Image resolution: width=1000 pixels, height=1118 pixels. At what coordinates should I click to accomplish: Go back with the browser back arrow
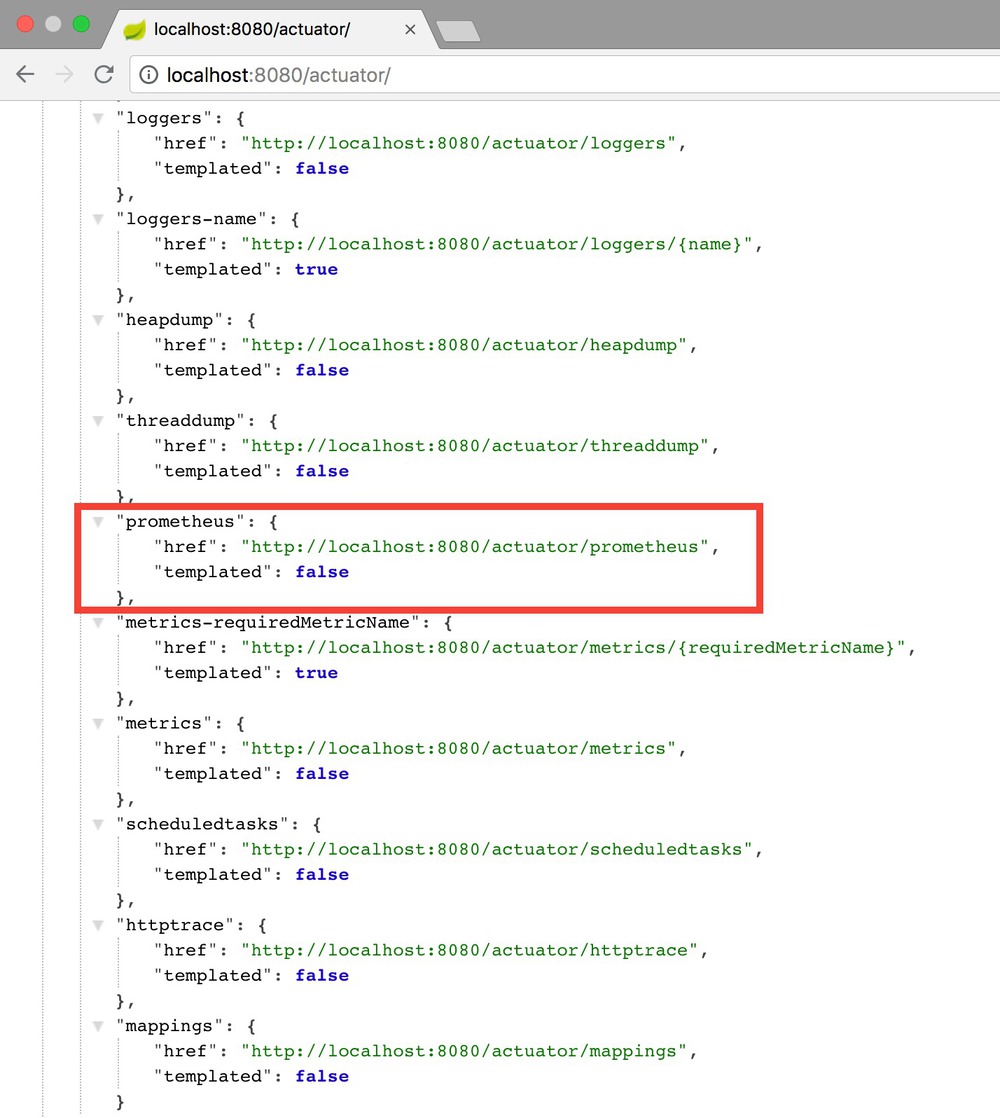[x=25, y=74]
